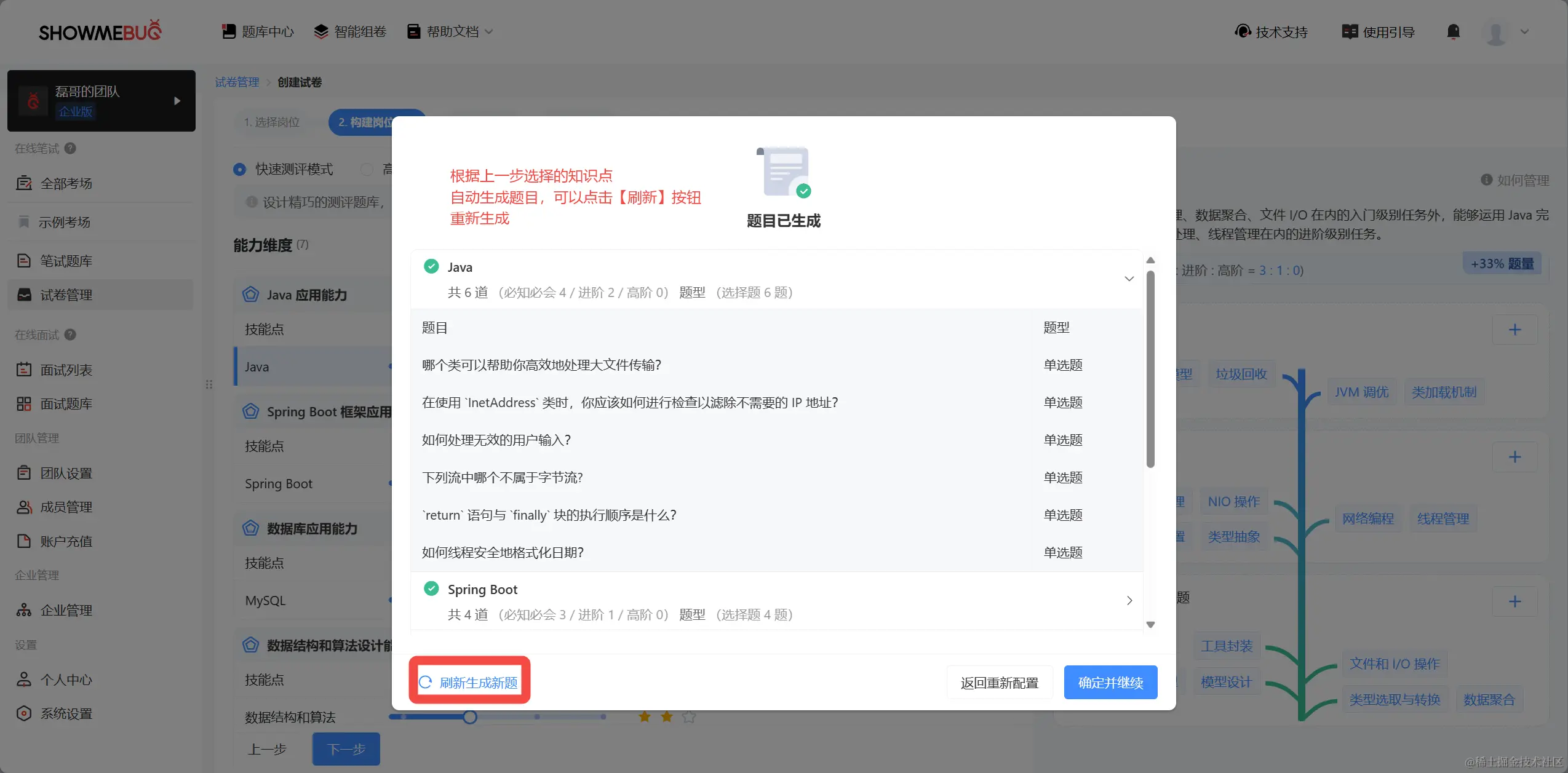Click the empty third rating star
The height and width of the screenshot is (773, 1568).
click(x=689, y=716)
